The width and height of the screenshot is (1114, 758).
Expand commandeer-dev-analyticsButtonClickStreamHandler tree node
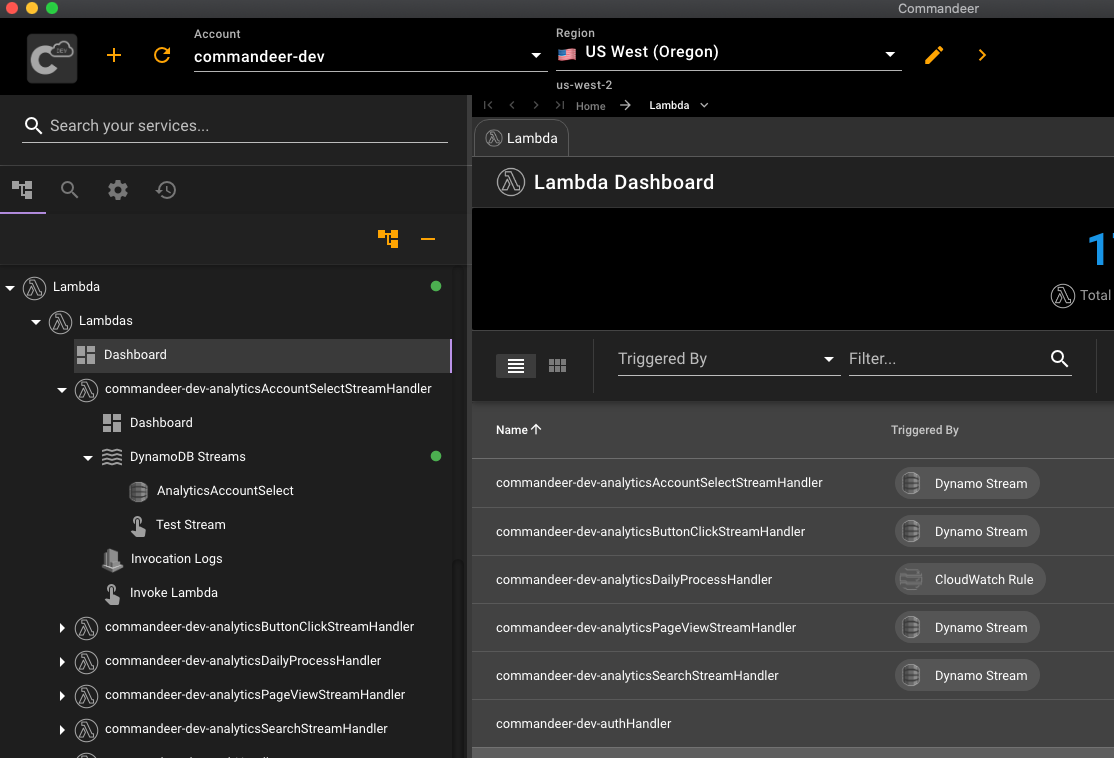62,628
